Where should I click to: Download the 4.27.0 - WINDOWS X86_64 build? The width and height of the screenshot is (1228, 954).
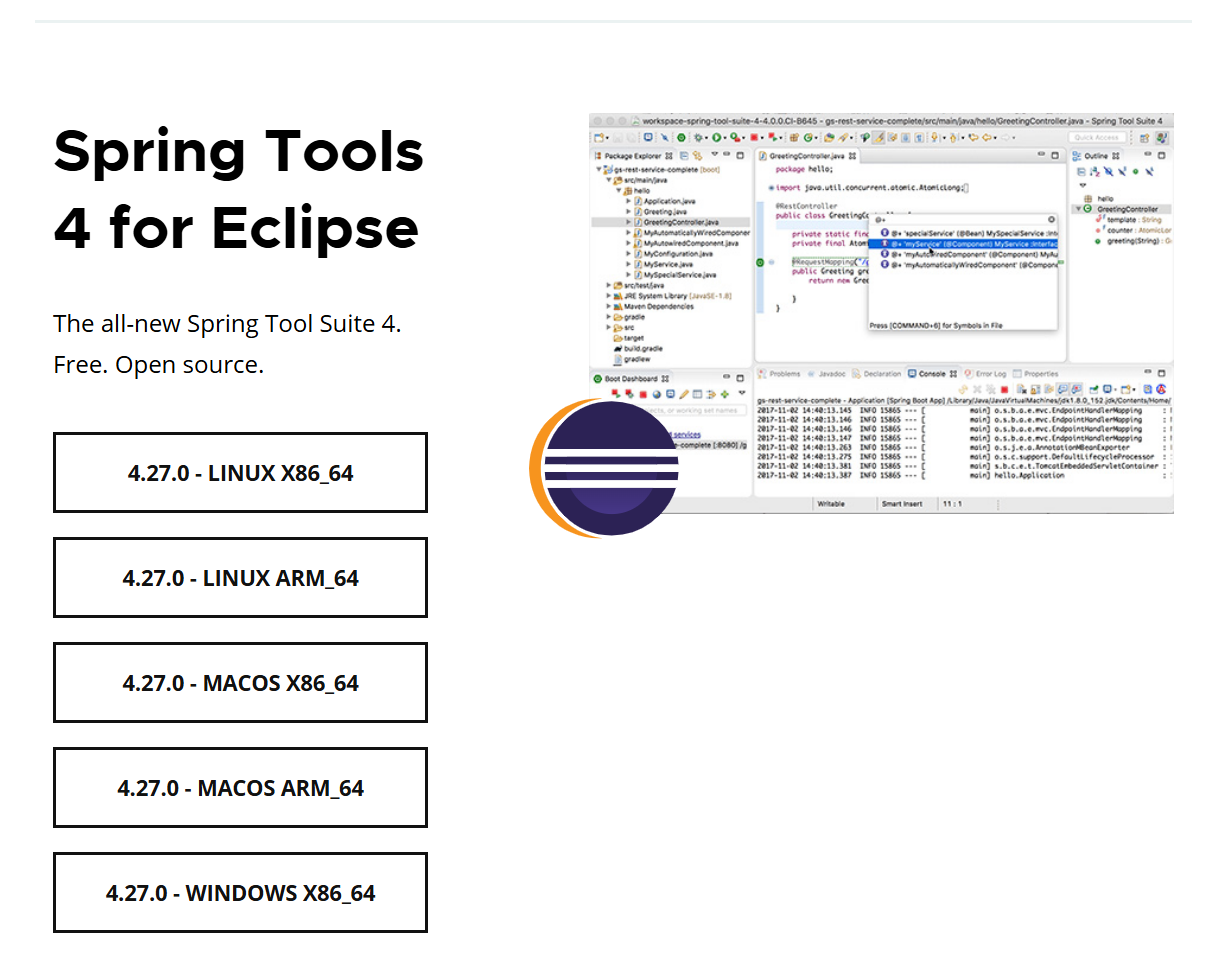[x=240, y=892]
